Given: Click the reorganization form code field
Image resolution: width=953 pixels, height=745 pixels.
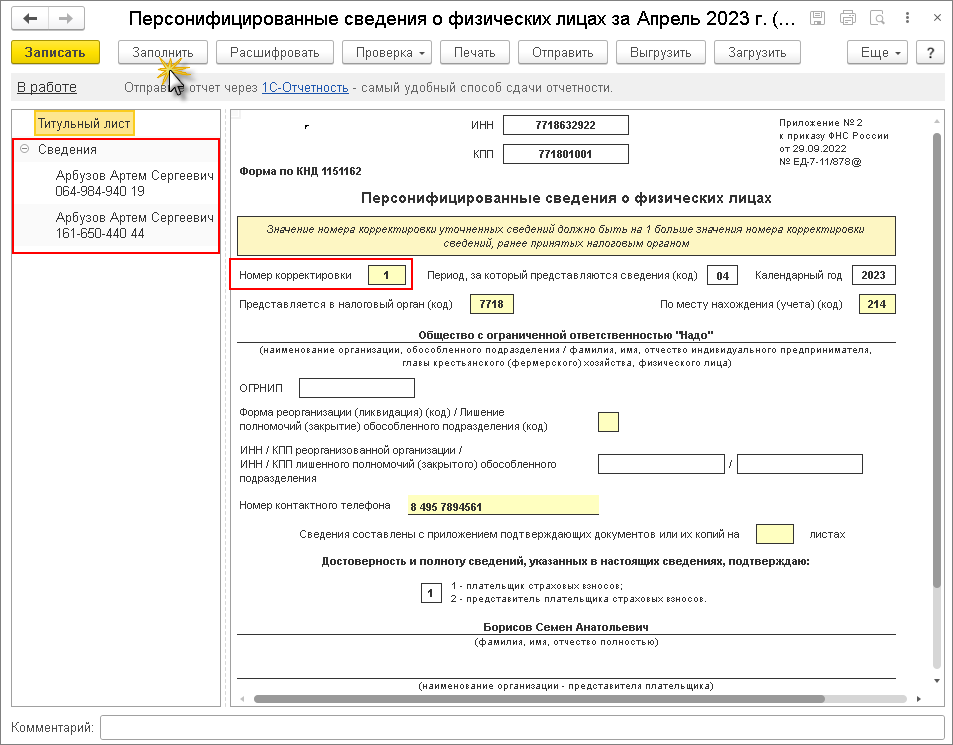Looking at the screenshot, I should (608, 422).
